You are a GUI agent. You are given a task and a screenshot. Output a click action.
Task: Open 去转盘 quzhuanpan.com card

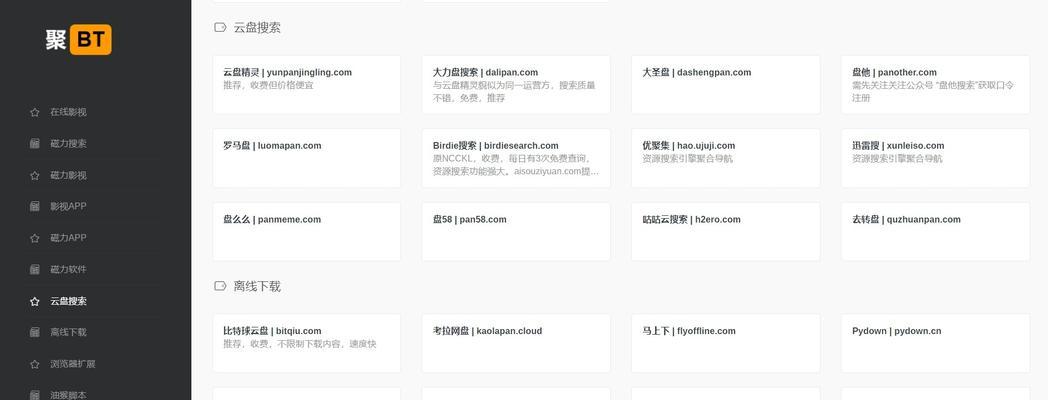[935, 231]
